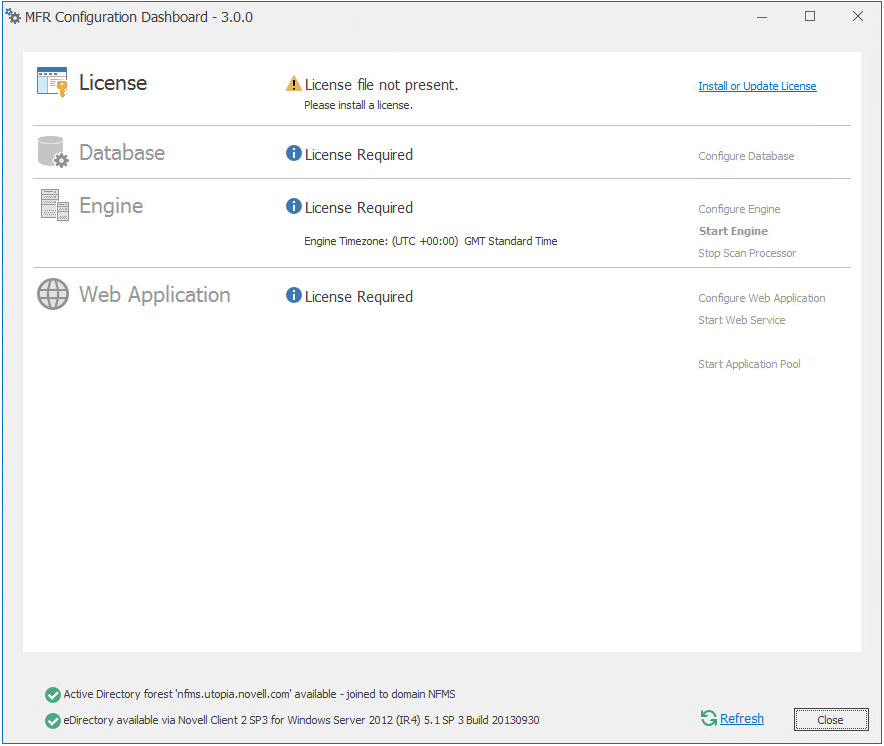Click the MFR gear icon in title bar
Screen dimensions: 884x746
click(13, 16)
